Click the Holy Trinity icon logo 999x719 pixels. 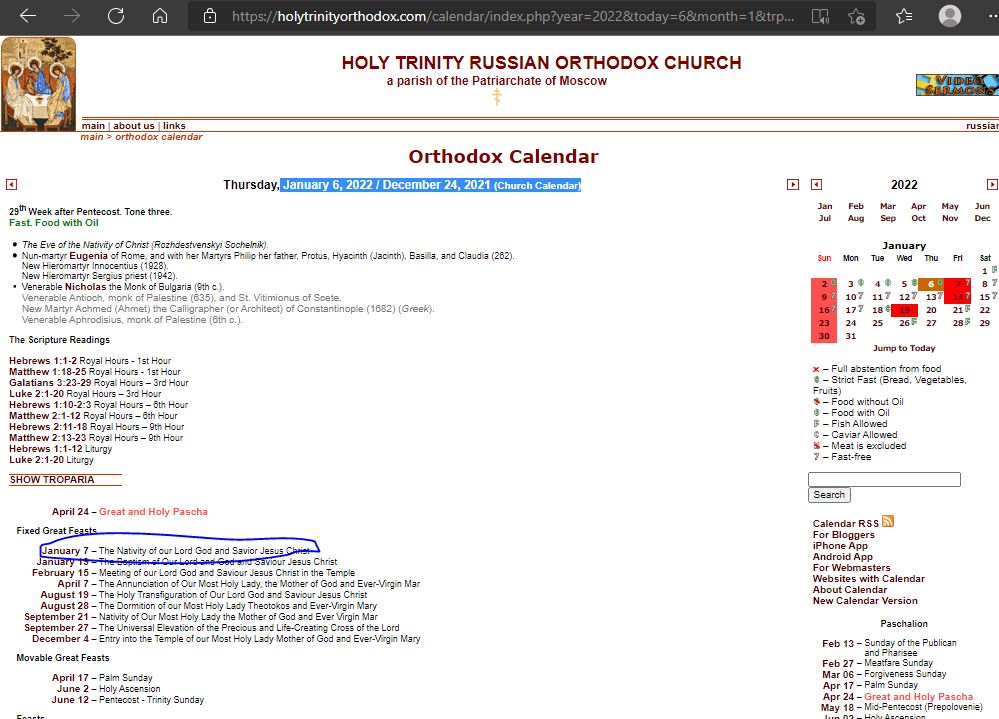(38, 83)
